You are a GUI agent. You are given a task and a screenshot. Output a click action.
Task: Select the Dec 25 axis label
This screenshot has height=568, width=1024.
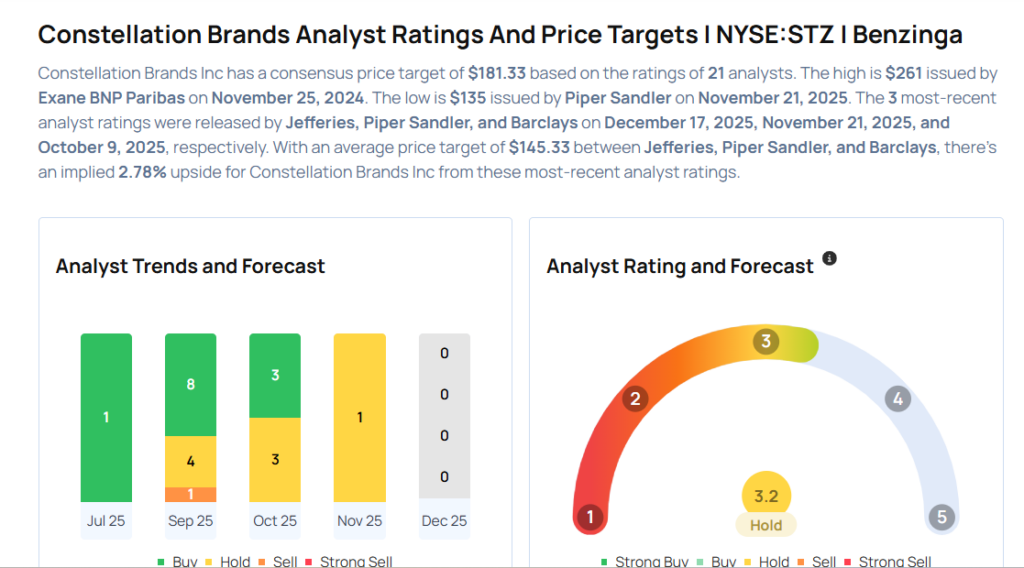pos(443,521)
